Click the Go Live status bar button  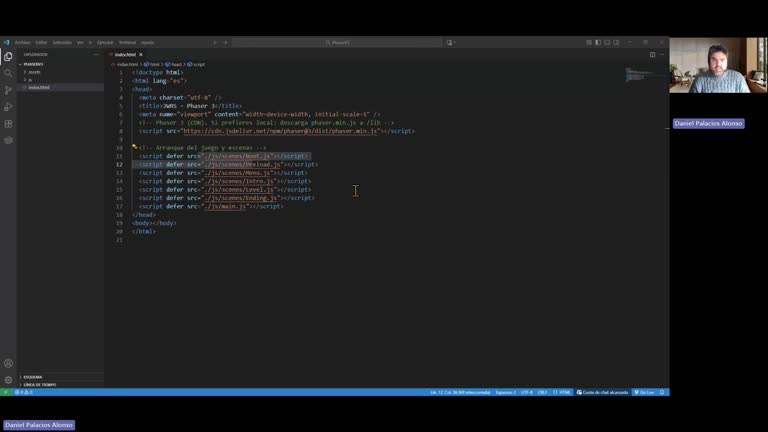(645, 392)
